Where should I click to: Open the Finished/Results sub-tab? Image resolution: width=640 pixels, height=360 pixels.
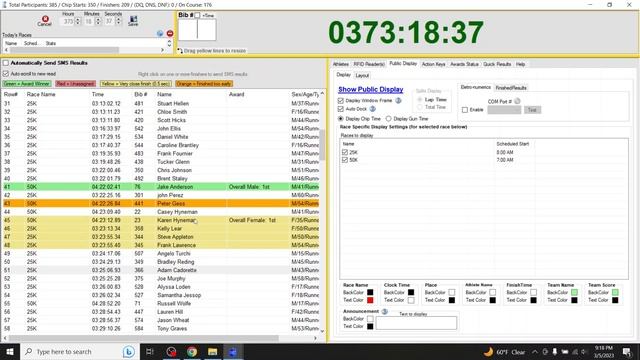pyautogui.click(x=511, y=88)
